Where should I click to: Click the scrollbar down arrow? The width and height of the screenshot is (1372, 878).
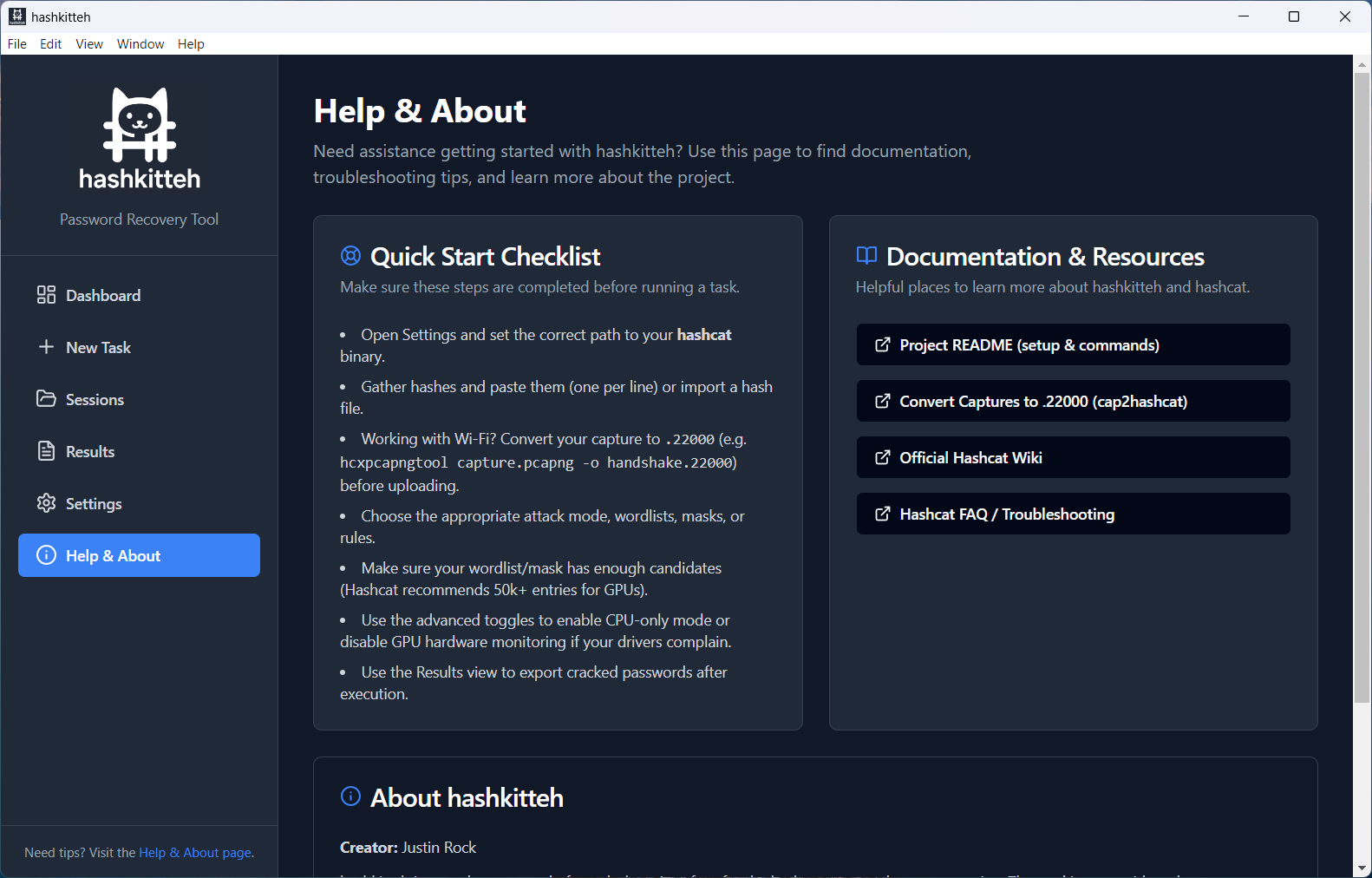(x=1362, y=868)
